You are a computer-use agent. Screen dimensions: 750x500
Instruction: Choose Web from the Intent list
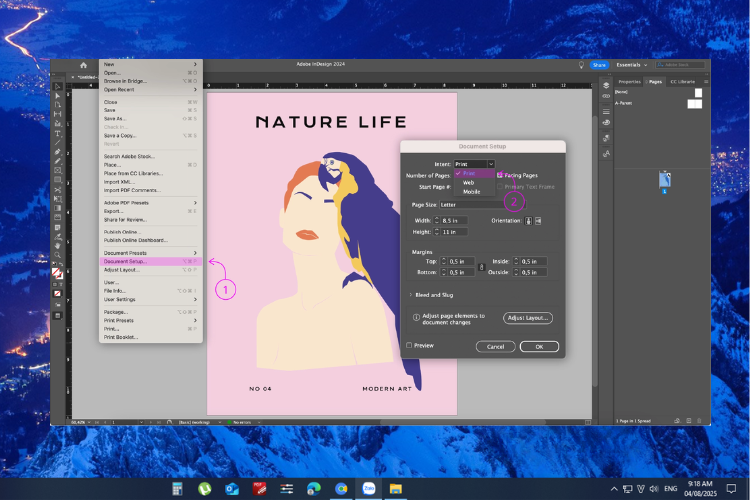tap(468, 183)
